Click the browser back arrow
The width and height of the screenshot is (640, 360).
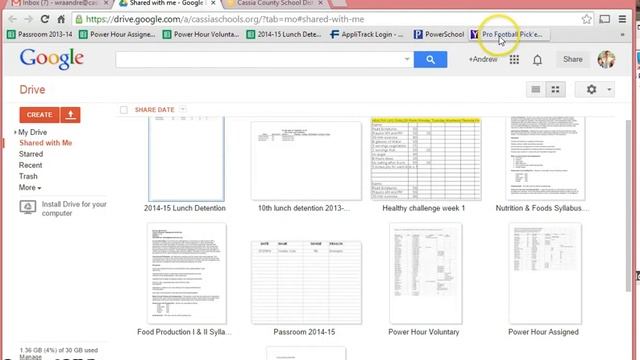[12, 19]
